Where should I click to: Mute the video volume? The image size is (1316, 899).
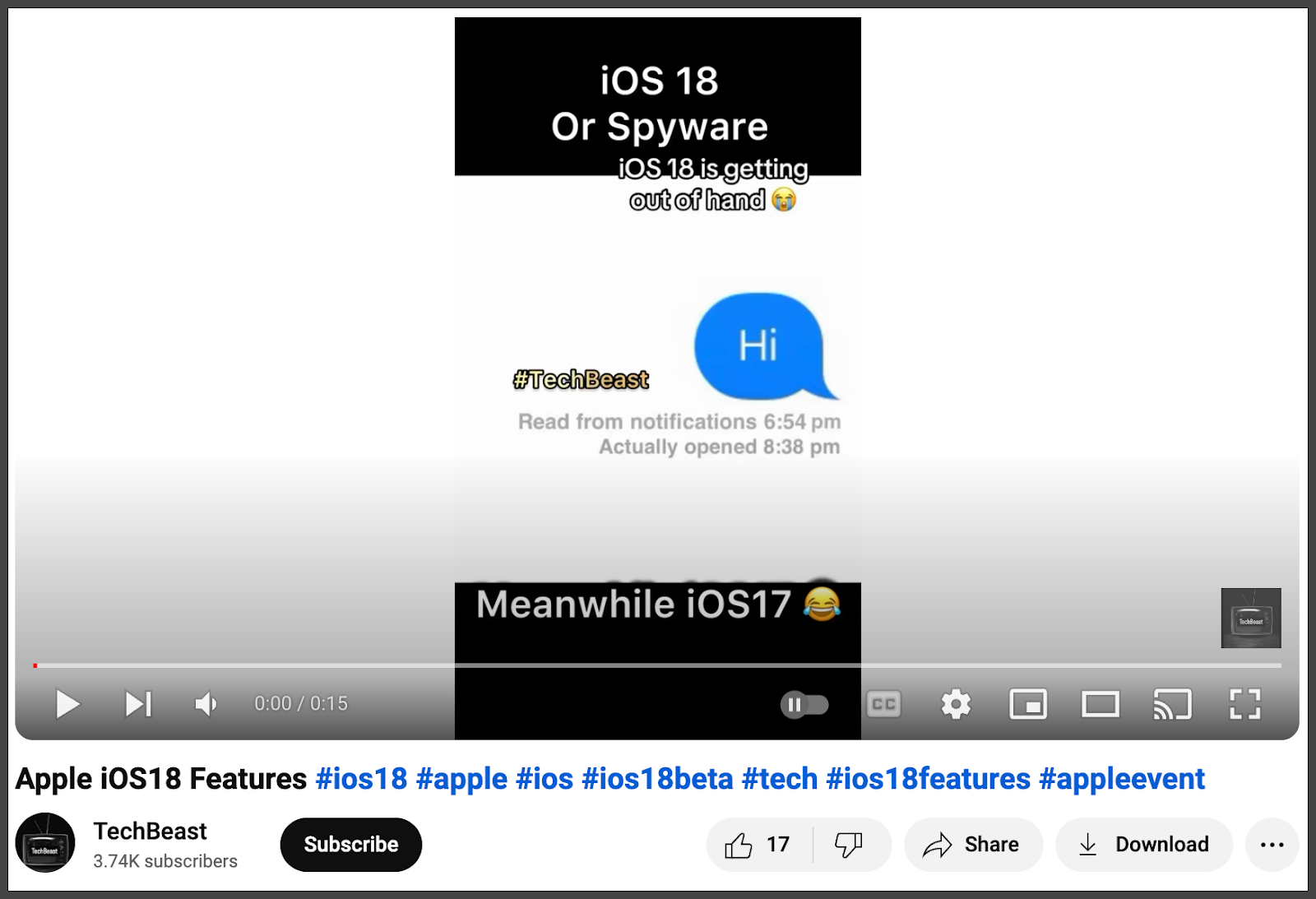point(206,704)
